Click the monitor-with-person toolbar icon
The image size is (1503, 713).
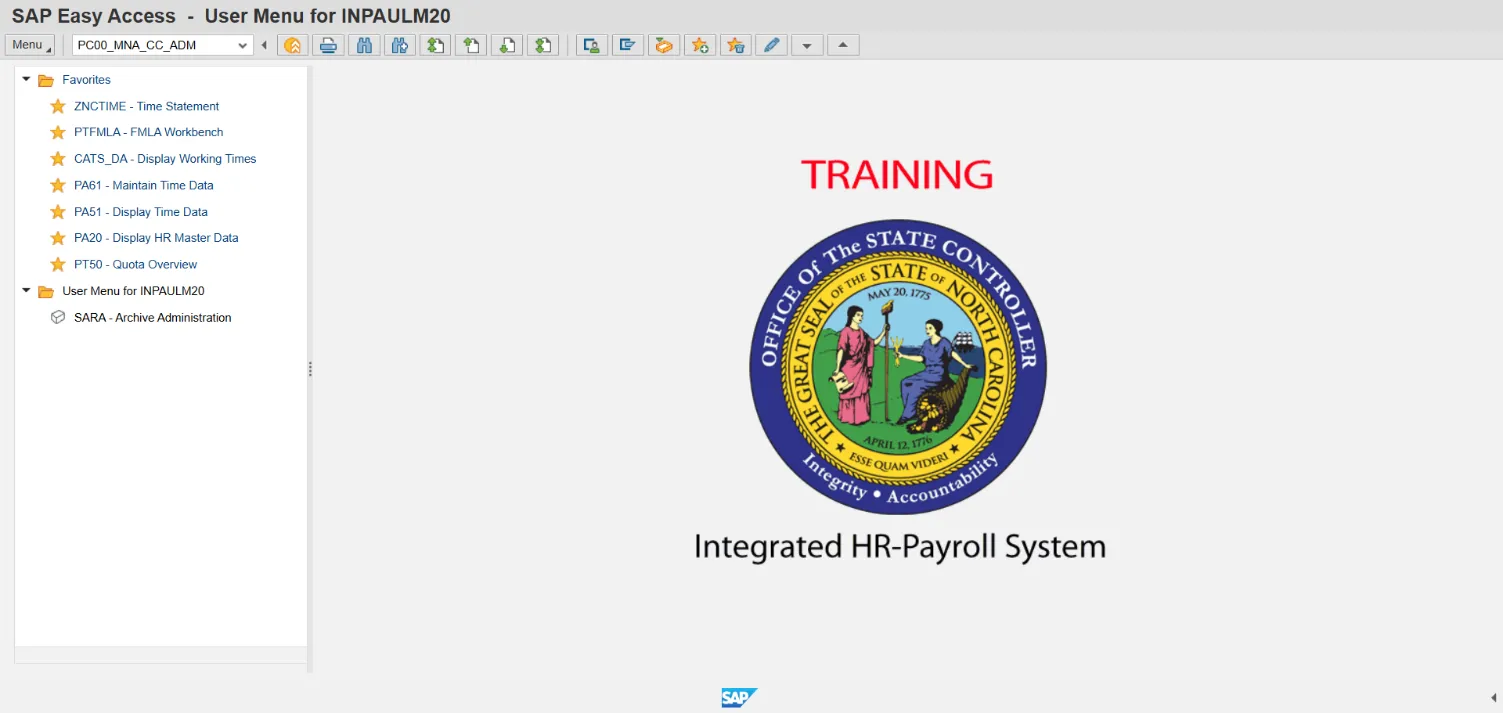coord(592,46)
